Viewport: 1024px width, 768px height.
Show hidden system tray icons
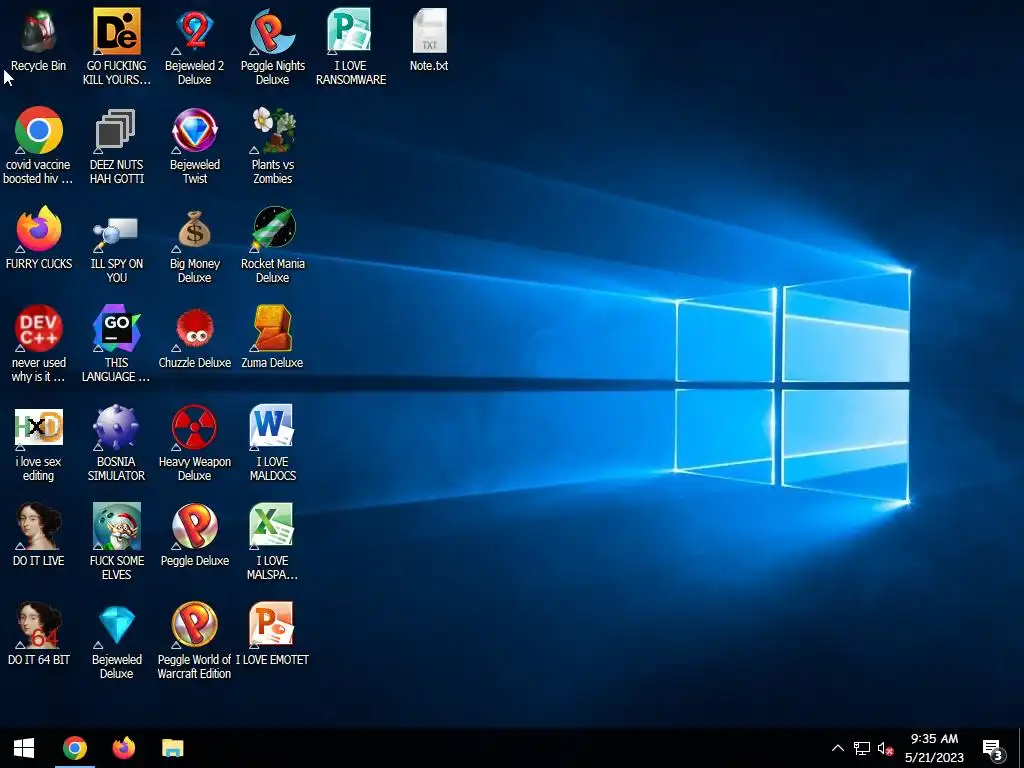point(838,748)
